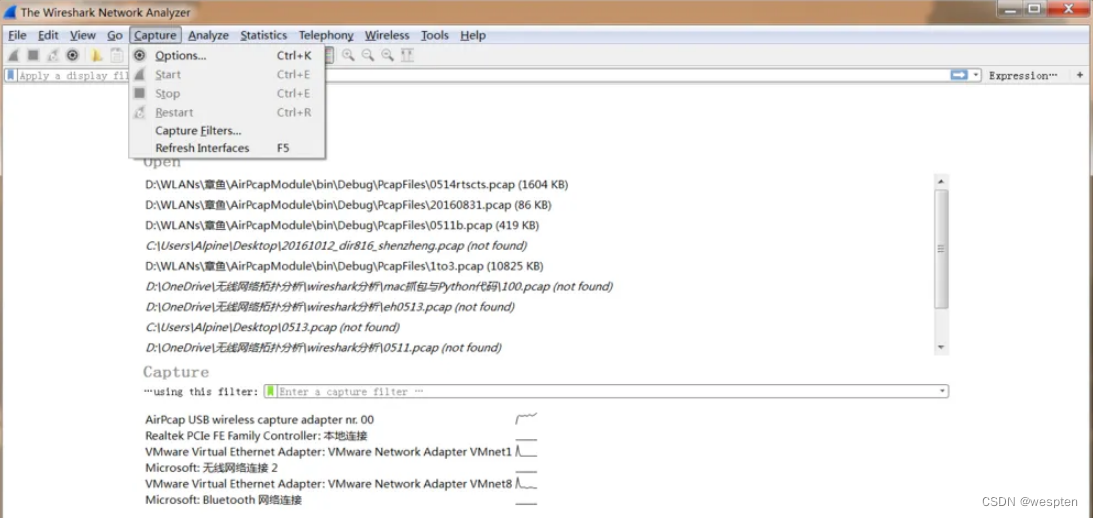The width and height of the screenshot is (1093, 518).
Task: Click the restart capture toolbar icon
Action: (x=52, y=55)
